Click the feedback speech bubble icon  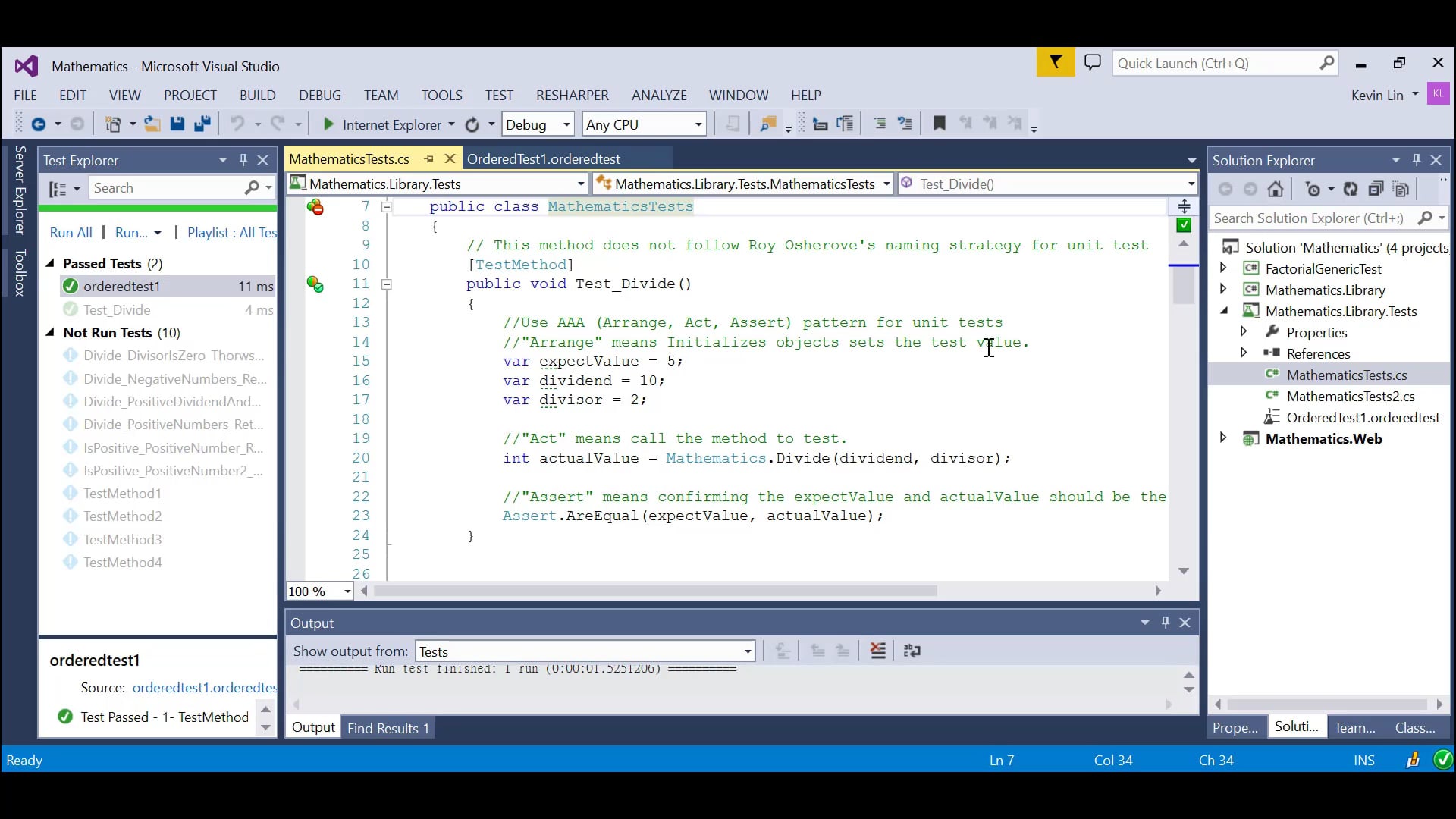pos(1092,63)
